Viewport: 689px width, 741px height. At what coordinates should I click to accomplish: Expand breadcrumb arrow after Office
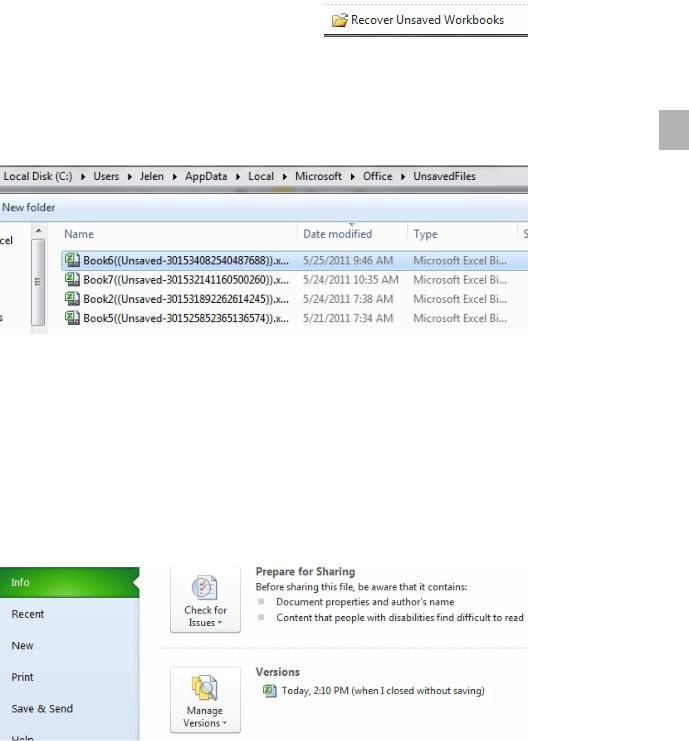pyautogui.click(x=403, y=177)
